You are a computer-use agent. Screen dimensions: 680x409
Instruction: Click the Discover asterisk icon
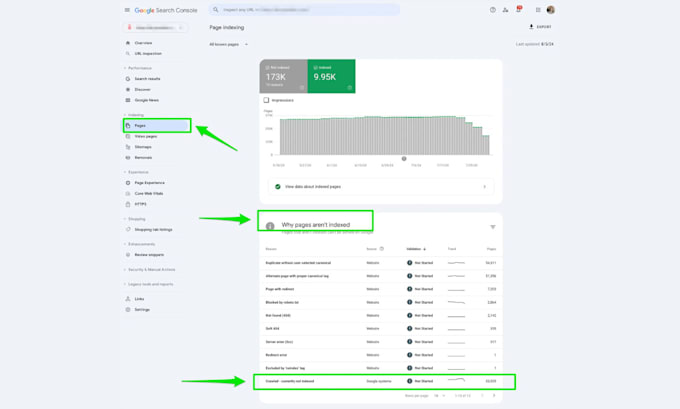pyautogui.click(x=128, y=89)
